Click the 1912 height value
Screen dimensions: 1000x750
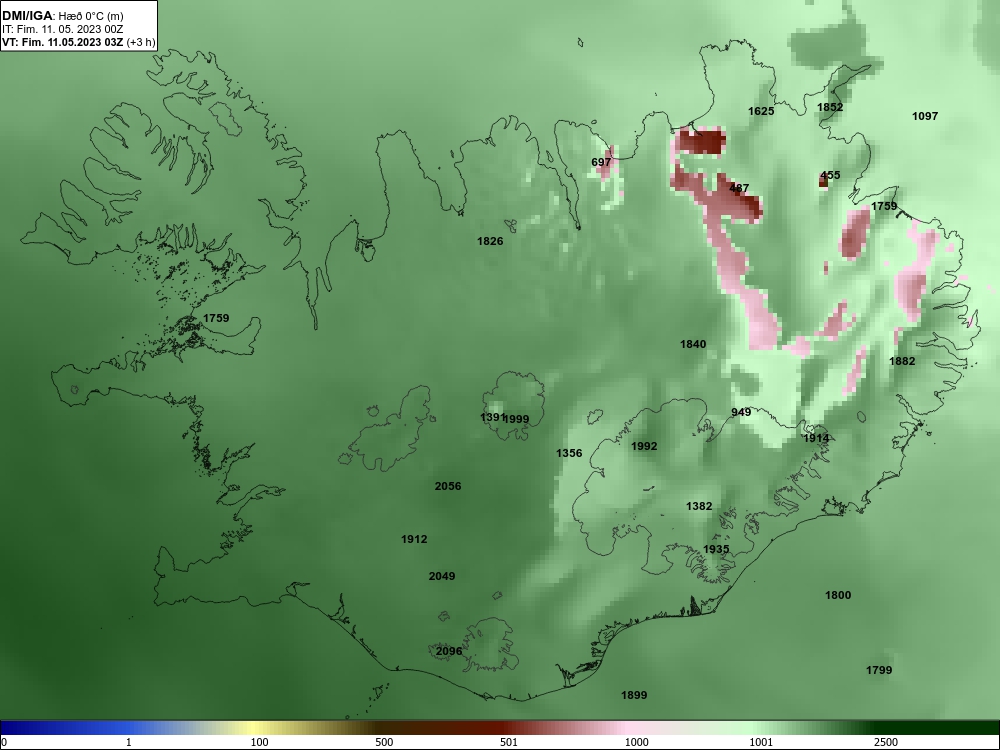(x=414, y=539)
